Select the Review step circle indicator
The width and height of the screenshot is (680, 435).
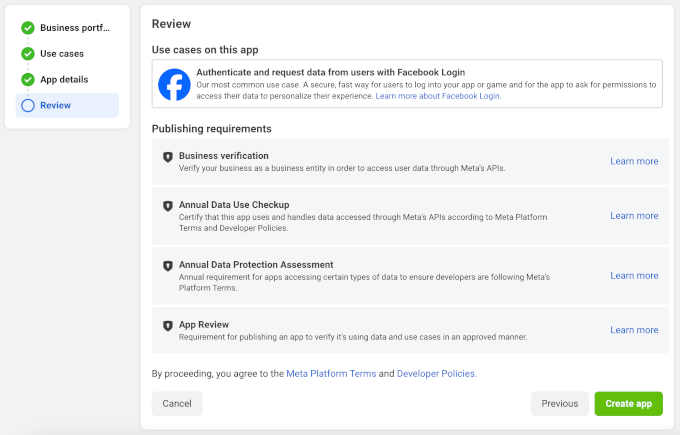click(28, 105)
